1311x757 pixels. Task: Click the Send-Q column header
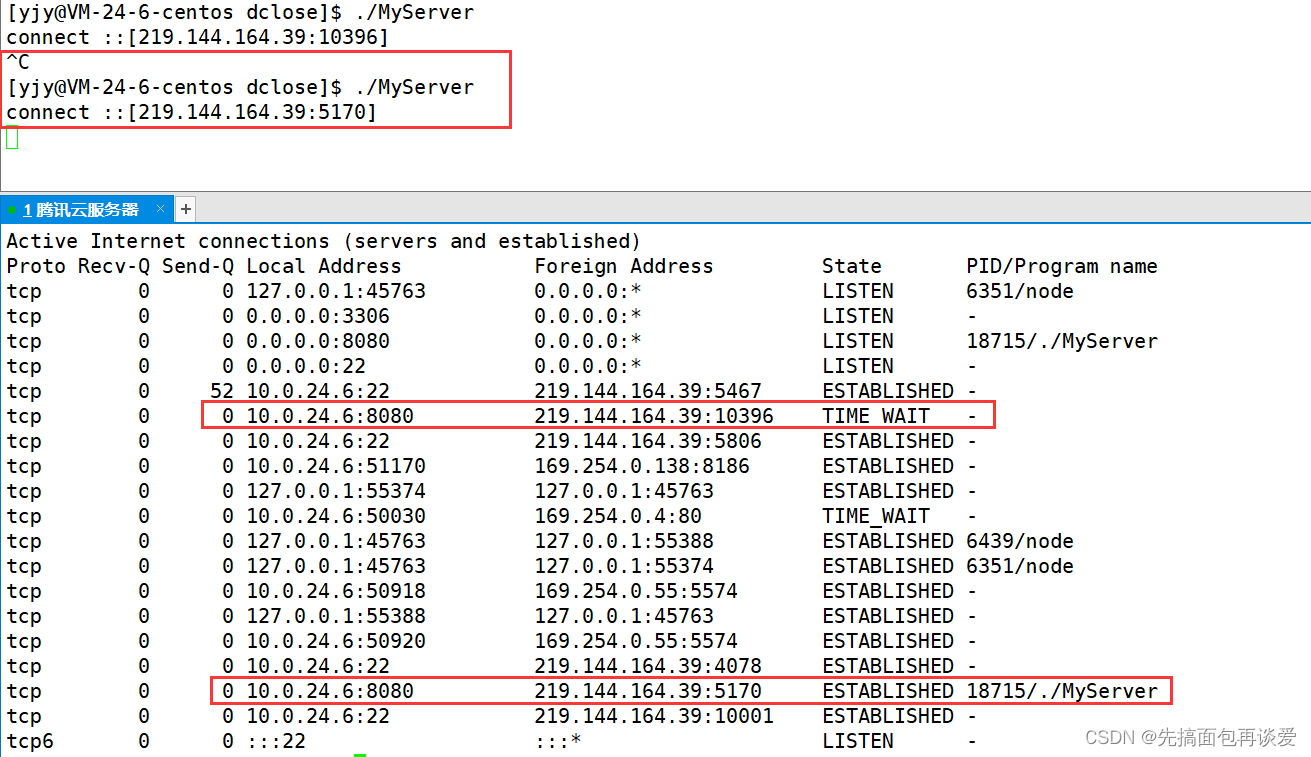click(198, 266)
